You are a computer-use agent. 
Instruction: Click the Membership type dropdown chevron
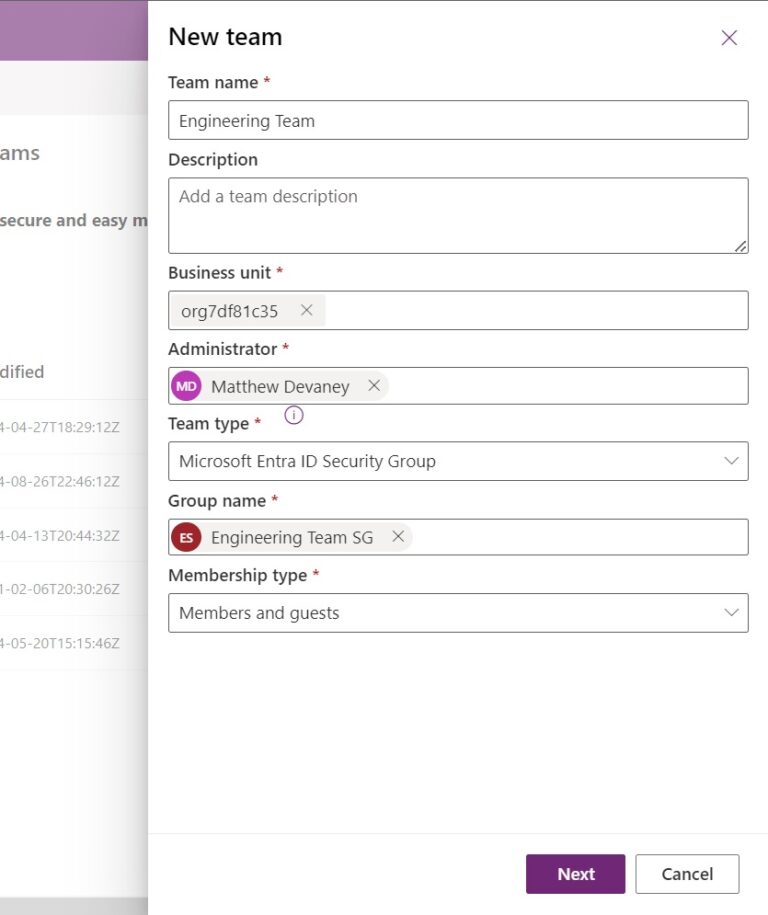click(x=731, y=612)
